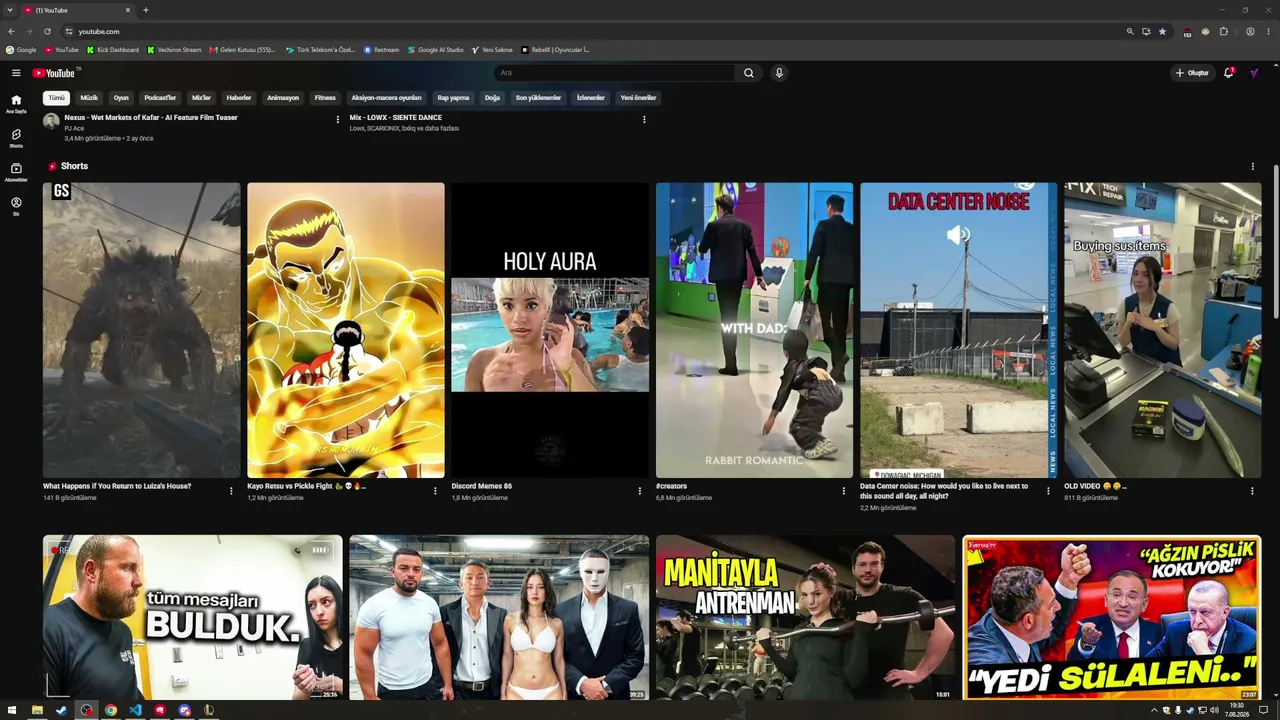Open the Restream bookmark
This screenshot has width=1280, height=720.
coord(382,50)
